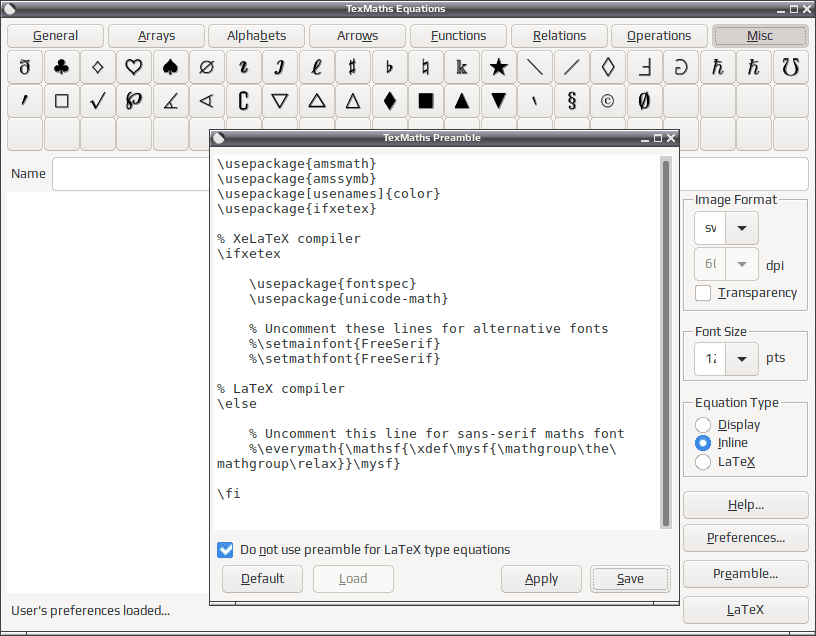The height and width of the screenshot is (636, 816).
Task: Insert the spade suit symbol
Action: click(x=170, y=67)
